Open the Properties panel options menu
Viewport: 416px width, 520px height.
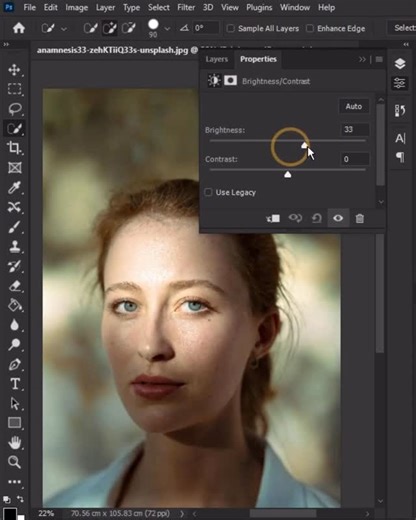click(x=379, y=59)
